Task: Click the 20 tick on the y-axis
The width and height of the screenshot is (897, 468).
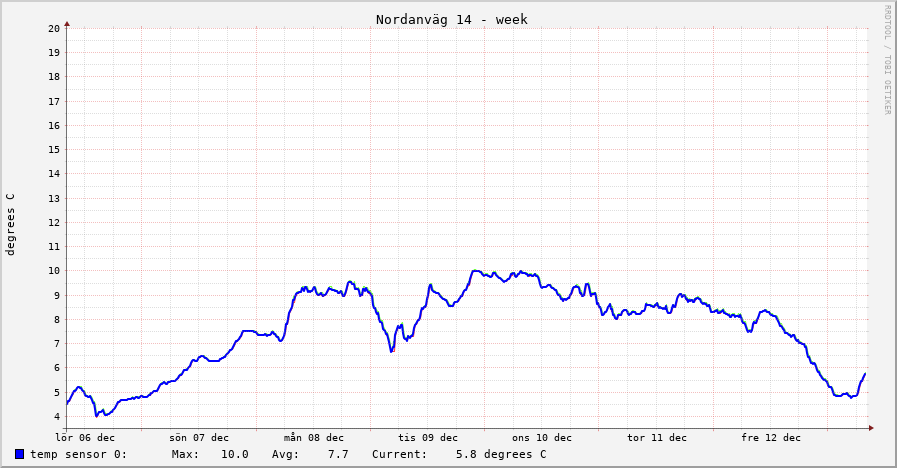Action: pyautogui.click(x=55, y=28)
